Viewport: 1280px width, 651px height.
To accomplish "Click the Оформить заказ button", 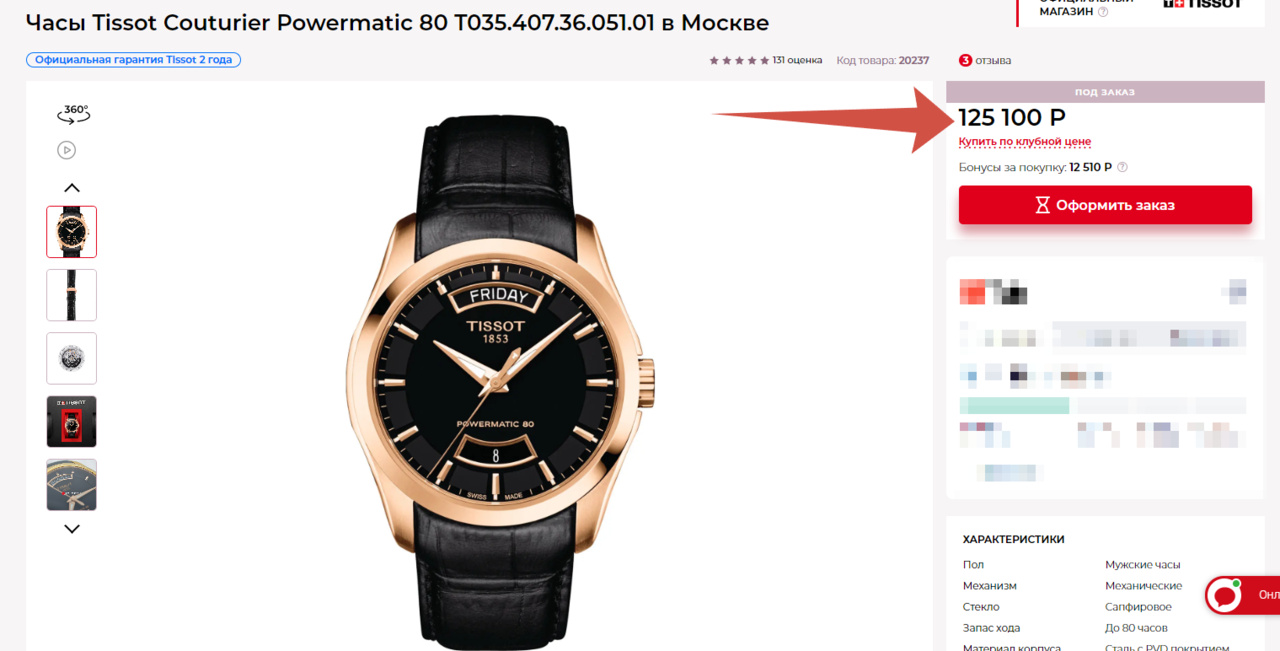I will tap(1105, 205).
